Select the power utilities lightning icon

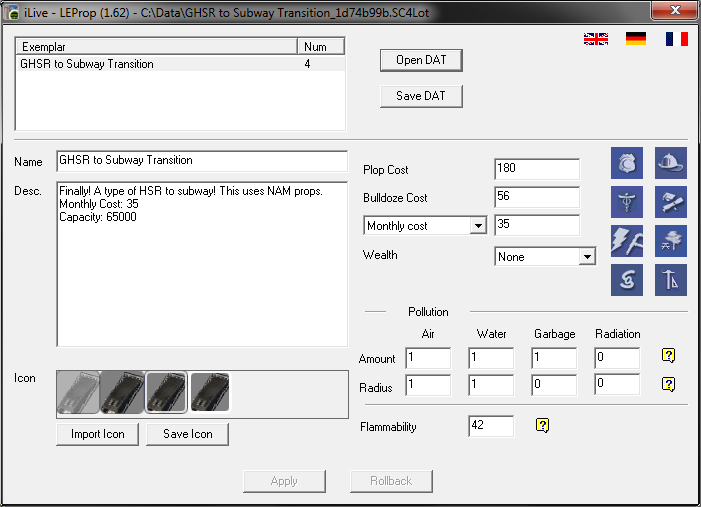tap(627, 241)
